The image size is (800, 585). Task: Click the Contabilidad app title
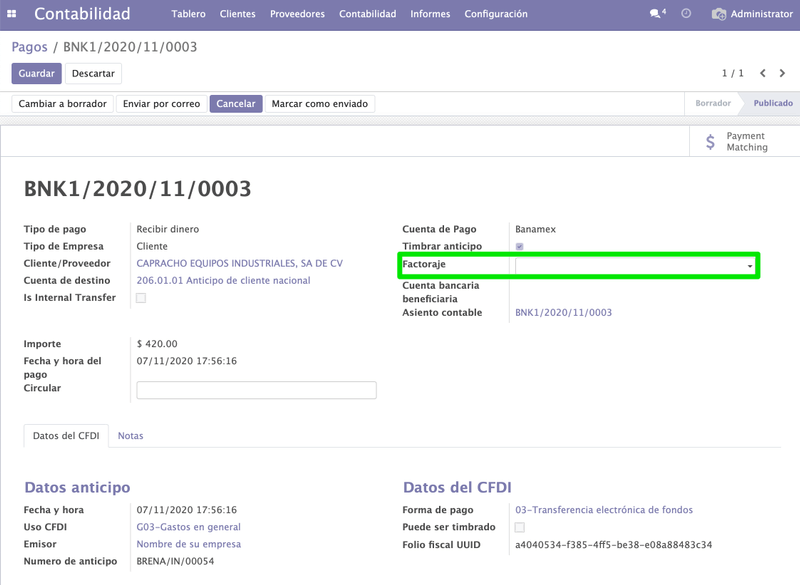tap(82, 14)
